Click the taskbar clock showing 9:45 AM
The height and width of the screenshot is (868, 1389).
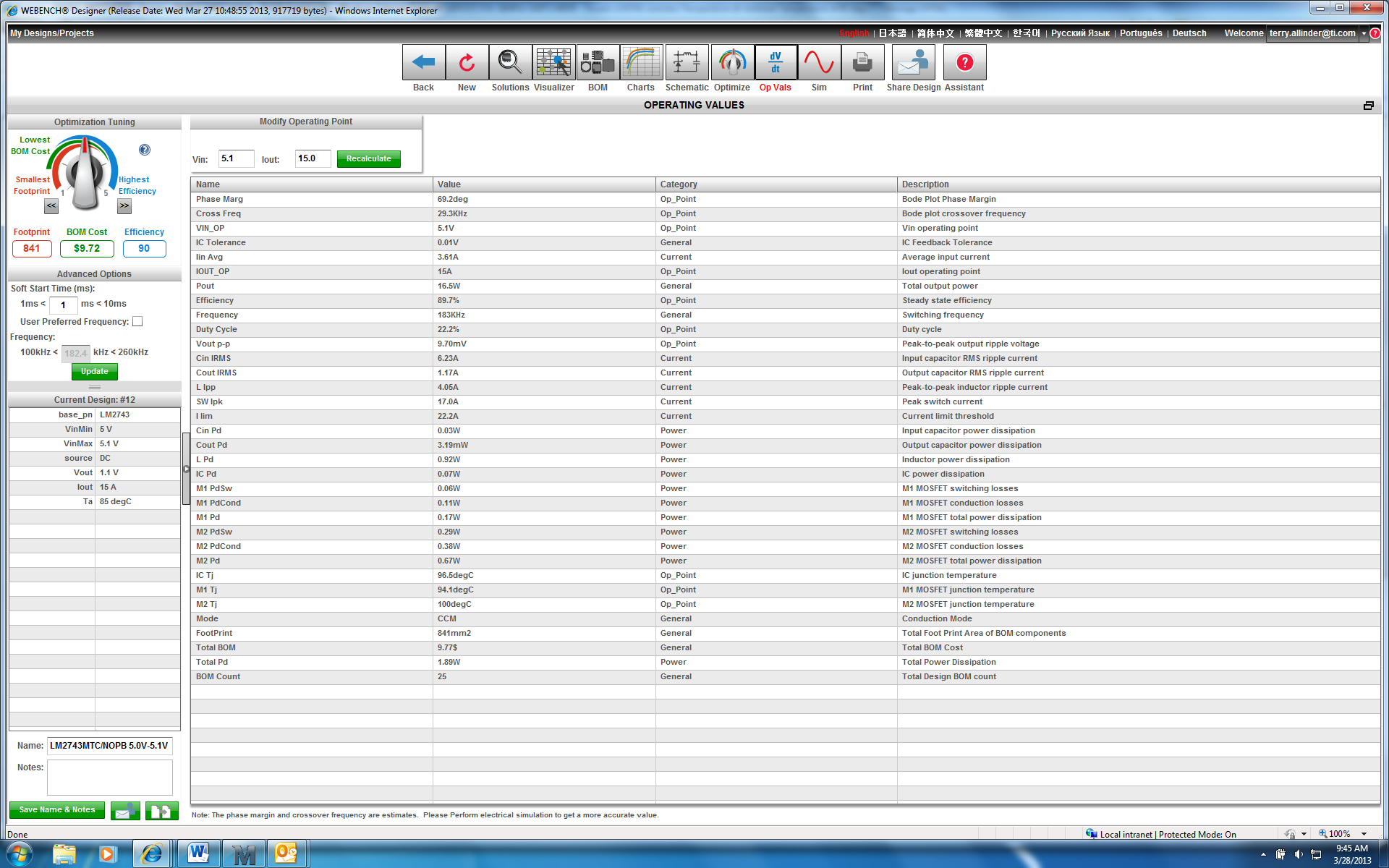pos(1352,854)
